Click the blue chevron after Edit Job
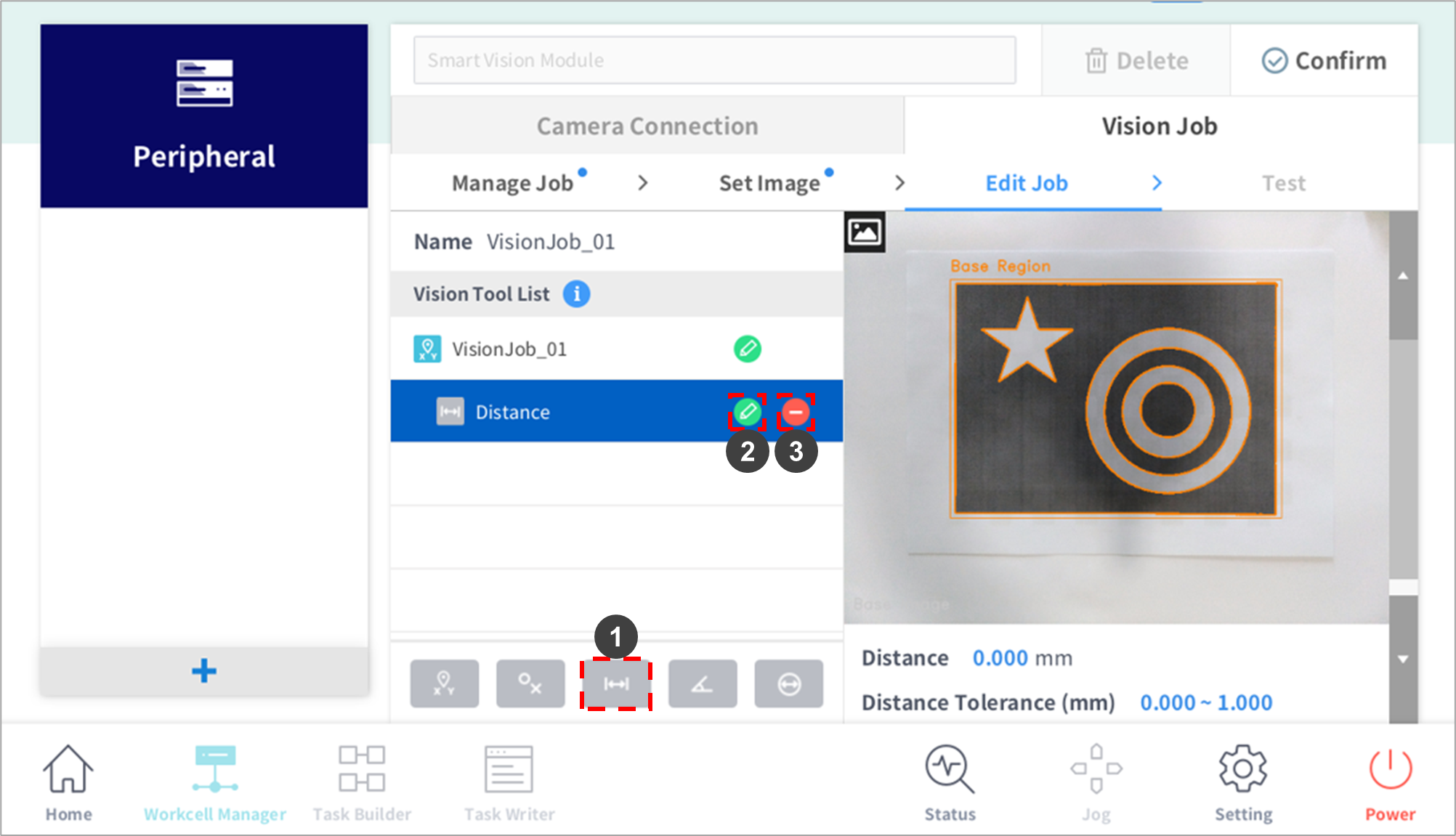1456x836 pixels. point(1157,183)
